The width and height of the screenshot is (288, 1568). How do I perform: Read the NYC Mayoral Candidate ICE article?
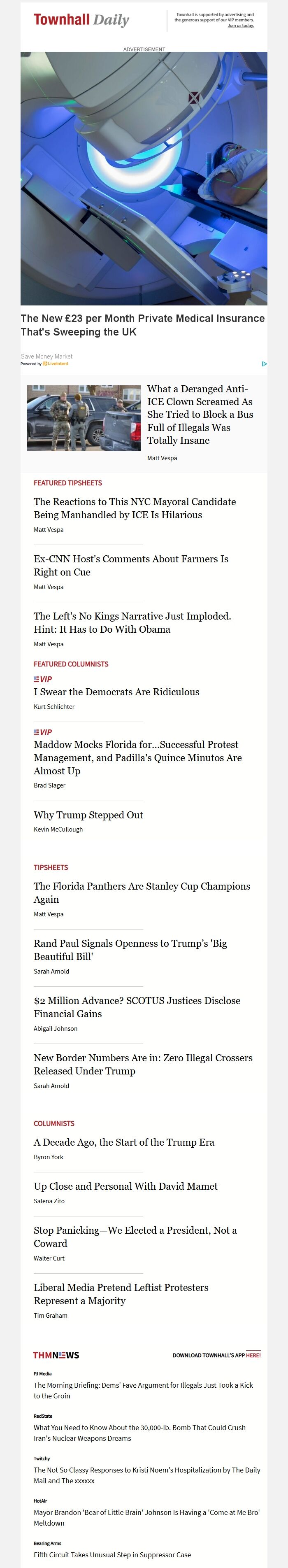[x=135, y=508]
